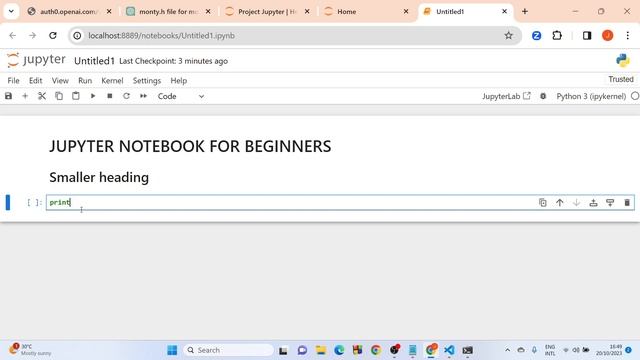The height and width of the screenshot is (360, 640).
Task: Bookmark this page with the star
Action: click(x=508, y=36)
